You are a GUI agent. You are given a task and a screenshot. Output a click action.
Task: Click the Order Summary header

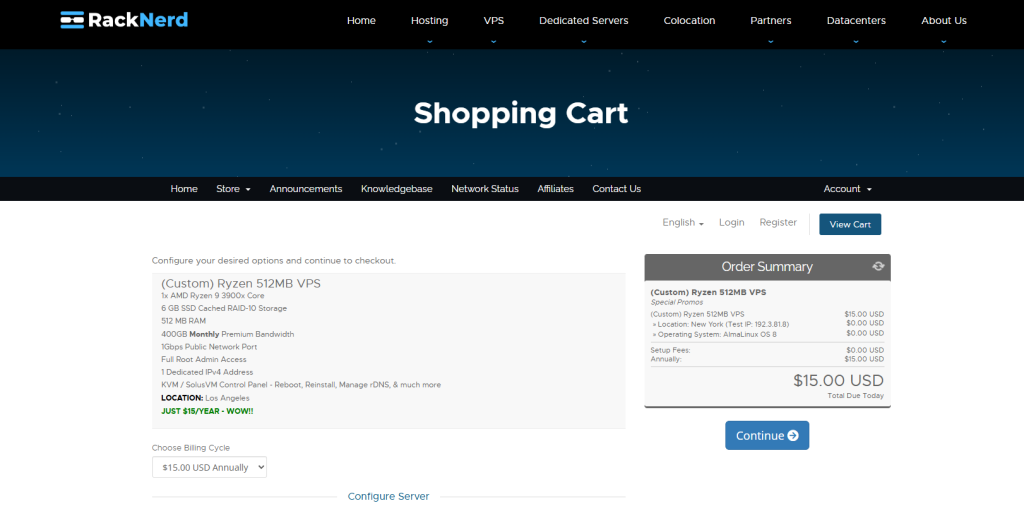click(767, 267)
